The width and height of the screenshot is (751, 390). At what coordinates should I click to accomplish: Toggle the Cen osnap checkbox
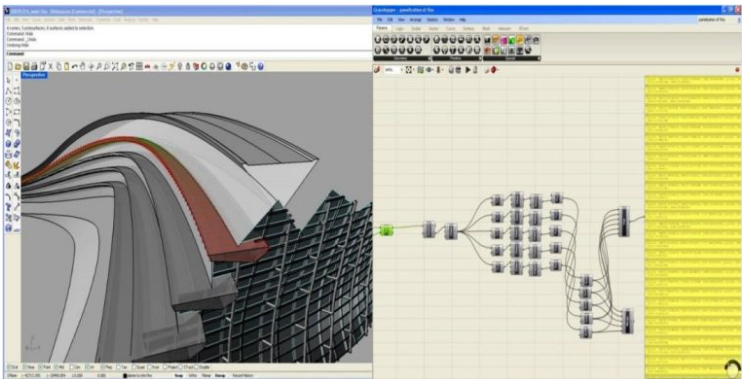coord(72,367)
